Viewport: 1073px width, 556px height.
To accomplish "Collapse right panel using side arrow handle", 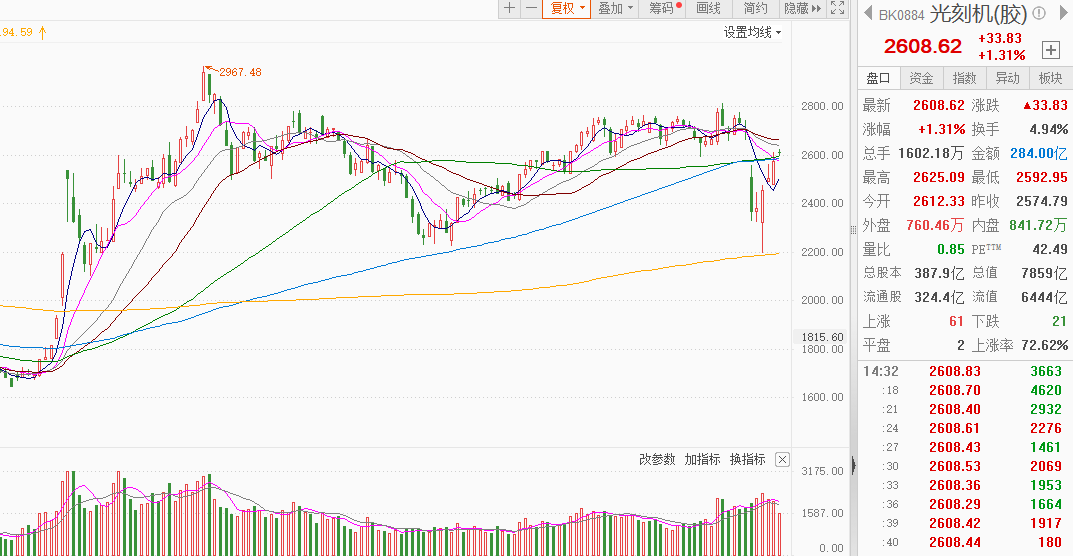I will pos(853,464).
